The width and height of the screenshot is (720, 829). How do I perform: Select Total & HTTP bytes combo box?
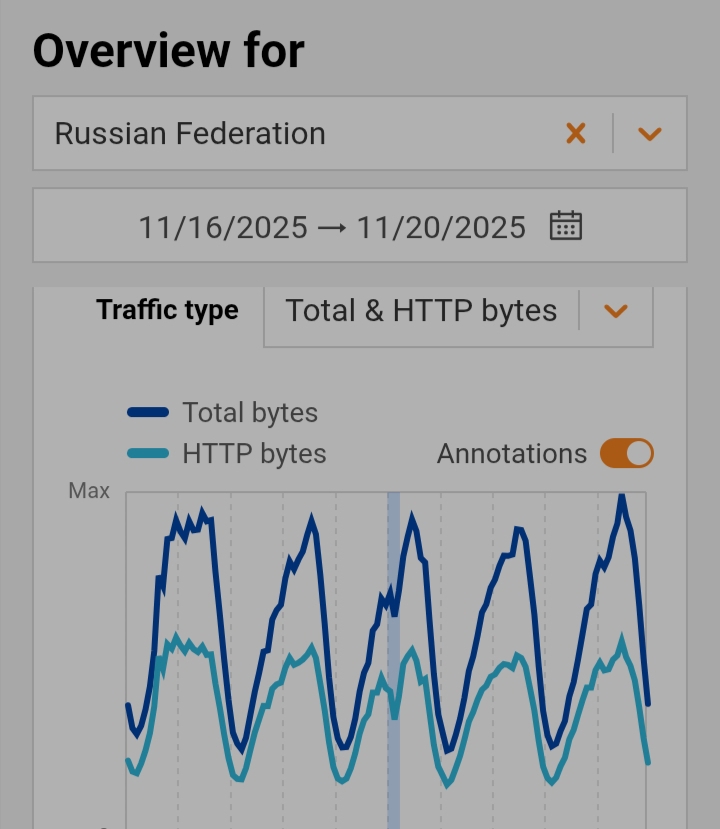421,311
